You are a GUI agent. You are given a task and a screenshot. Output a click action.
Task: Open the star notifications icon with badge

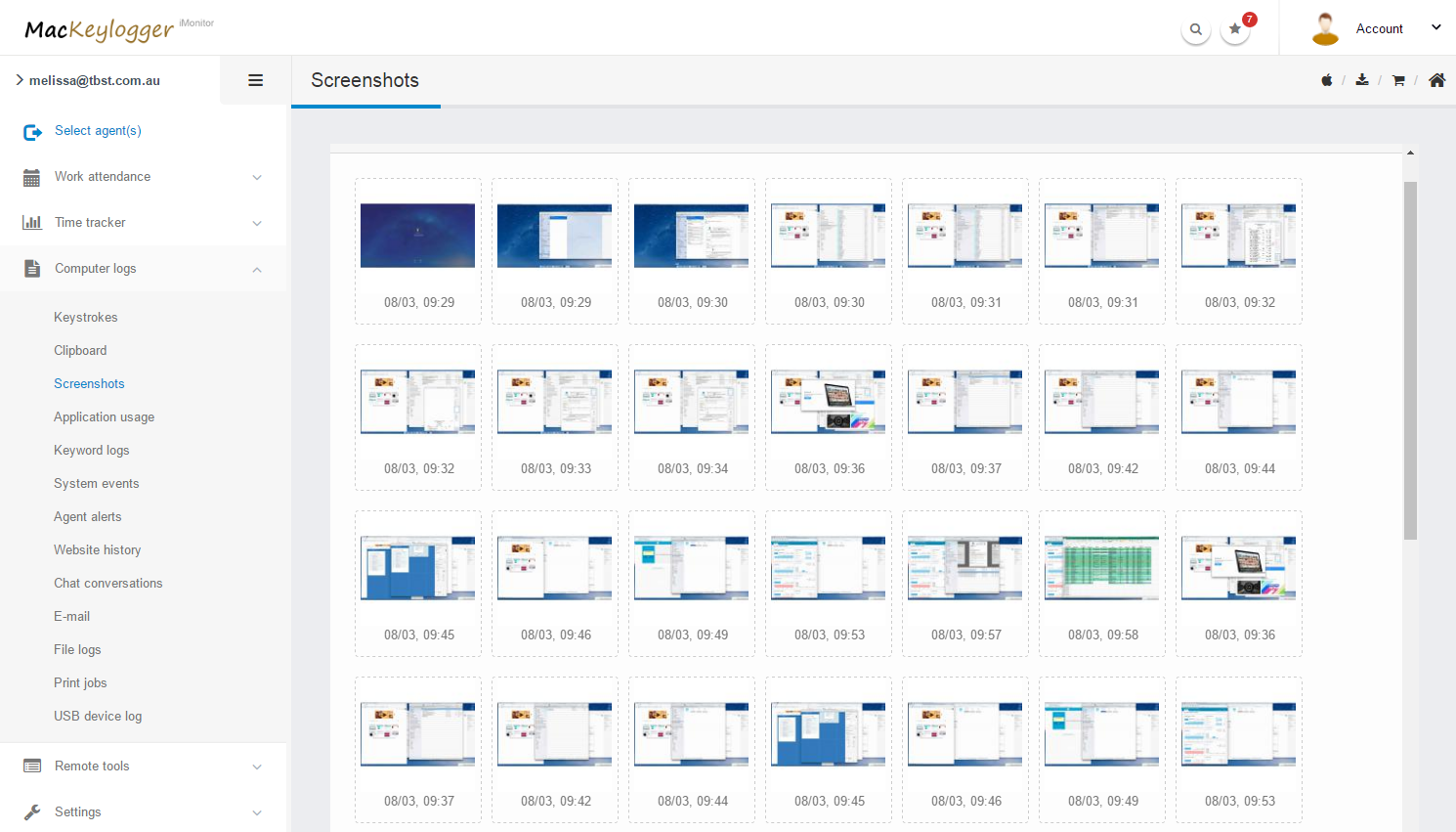(x=1235, y=29)
